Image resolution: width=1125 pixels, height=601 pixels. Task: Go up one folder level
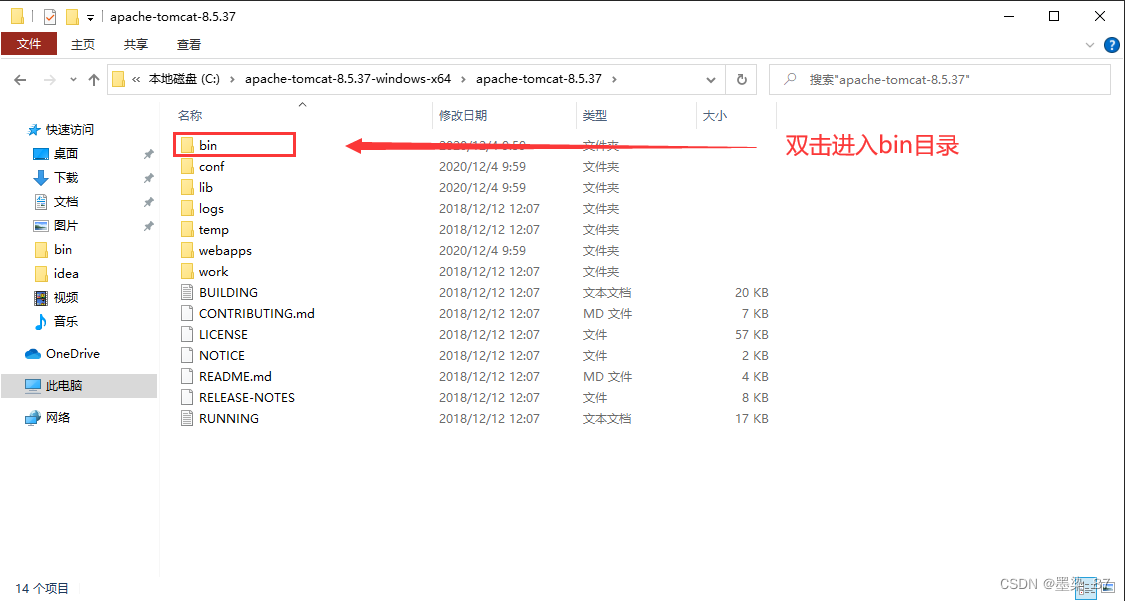click(x=93, y=80)
